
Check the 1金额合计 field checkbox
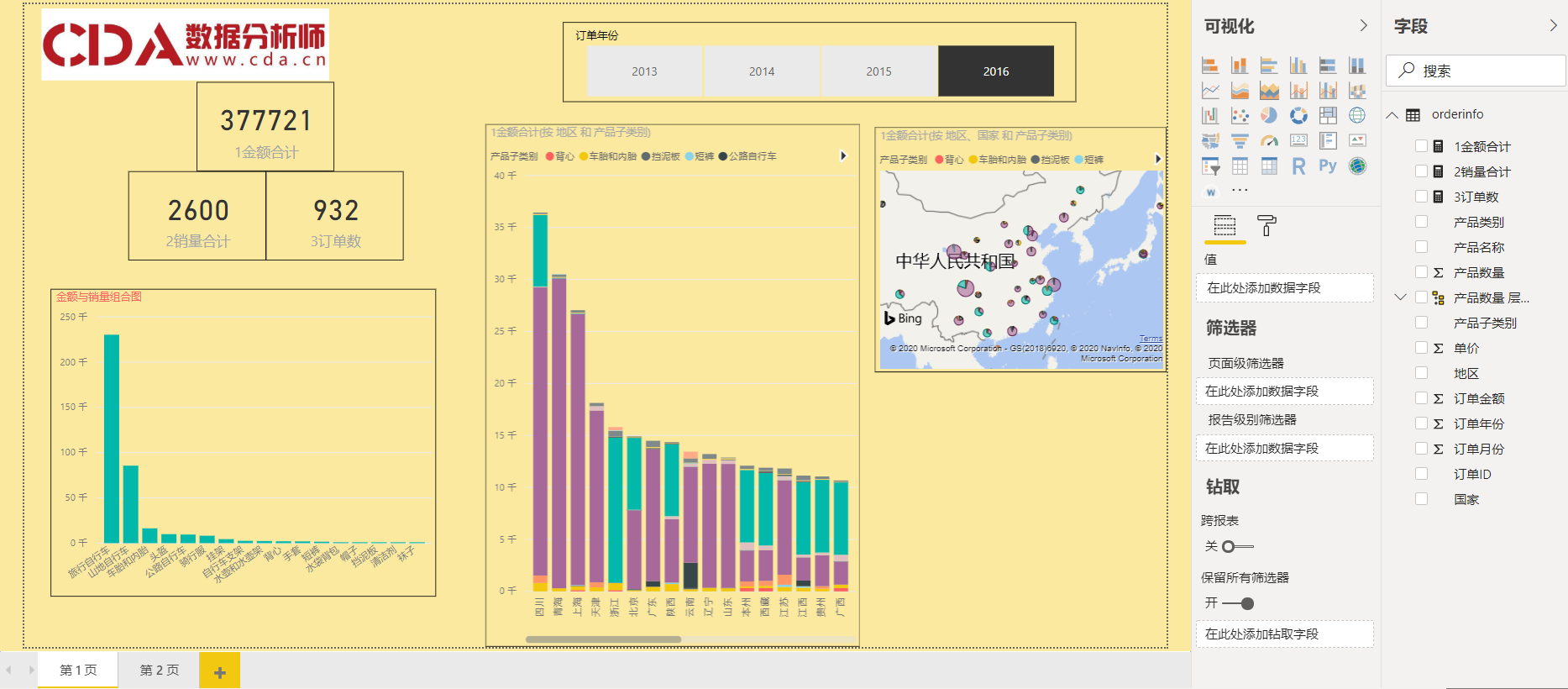(x=1421, y=146)
